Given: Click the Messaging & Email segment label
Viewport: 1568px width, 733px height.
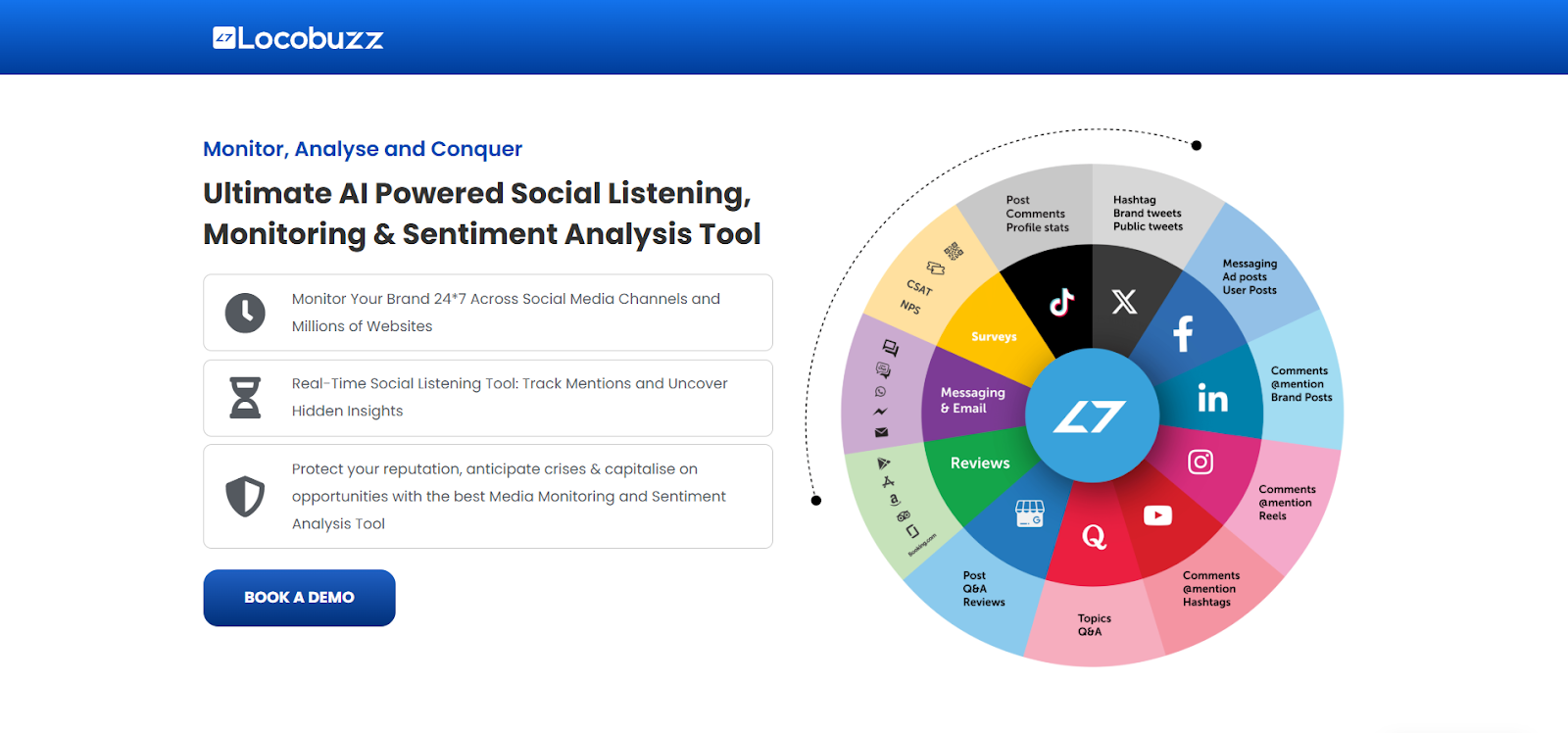Looking at the screenshot, I should 972,400.
